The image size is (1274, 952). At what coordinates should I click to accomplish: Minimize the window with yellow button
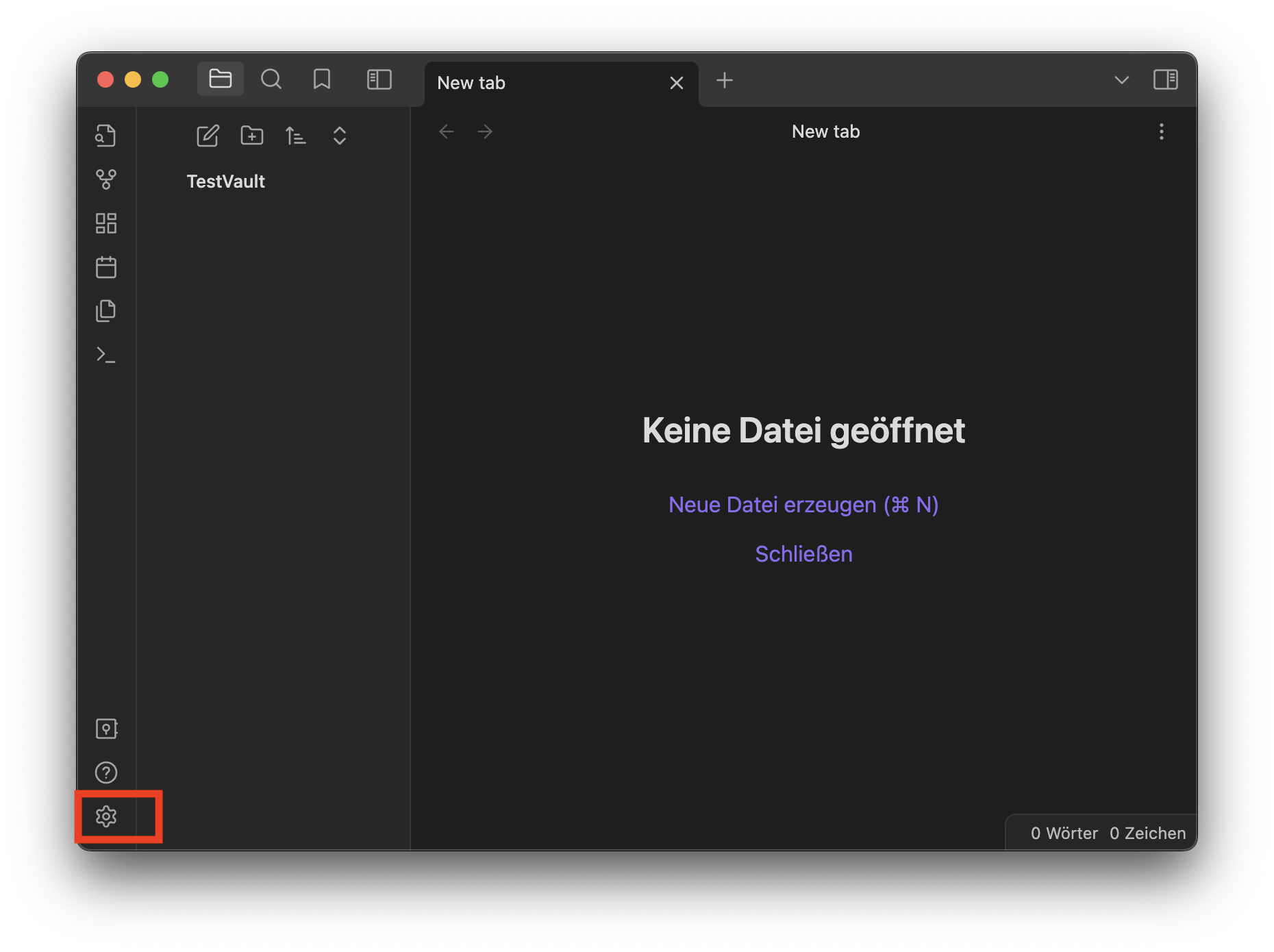133,79
